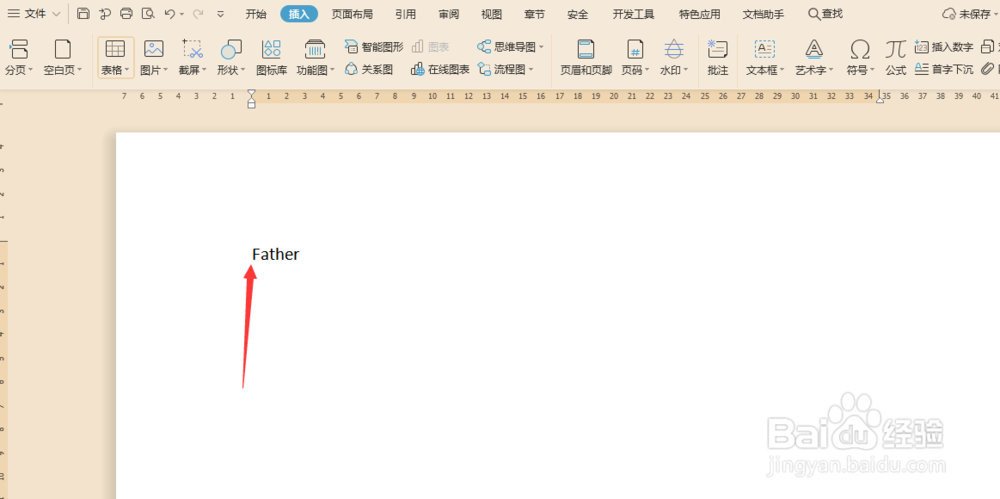Viewport: 1000px width, 499px height.
Task: Open the 特色应用 tab
Action: pyautogui.click(x=700, y=14)
